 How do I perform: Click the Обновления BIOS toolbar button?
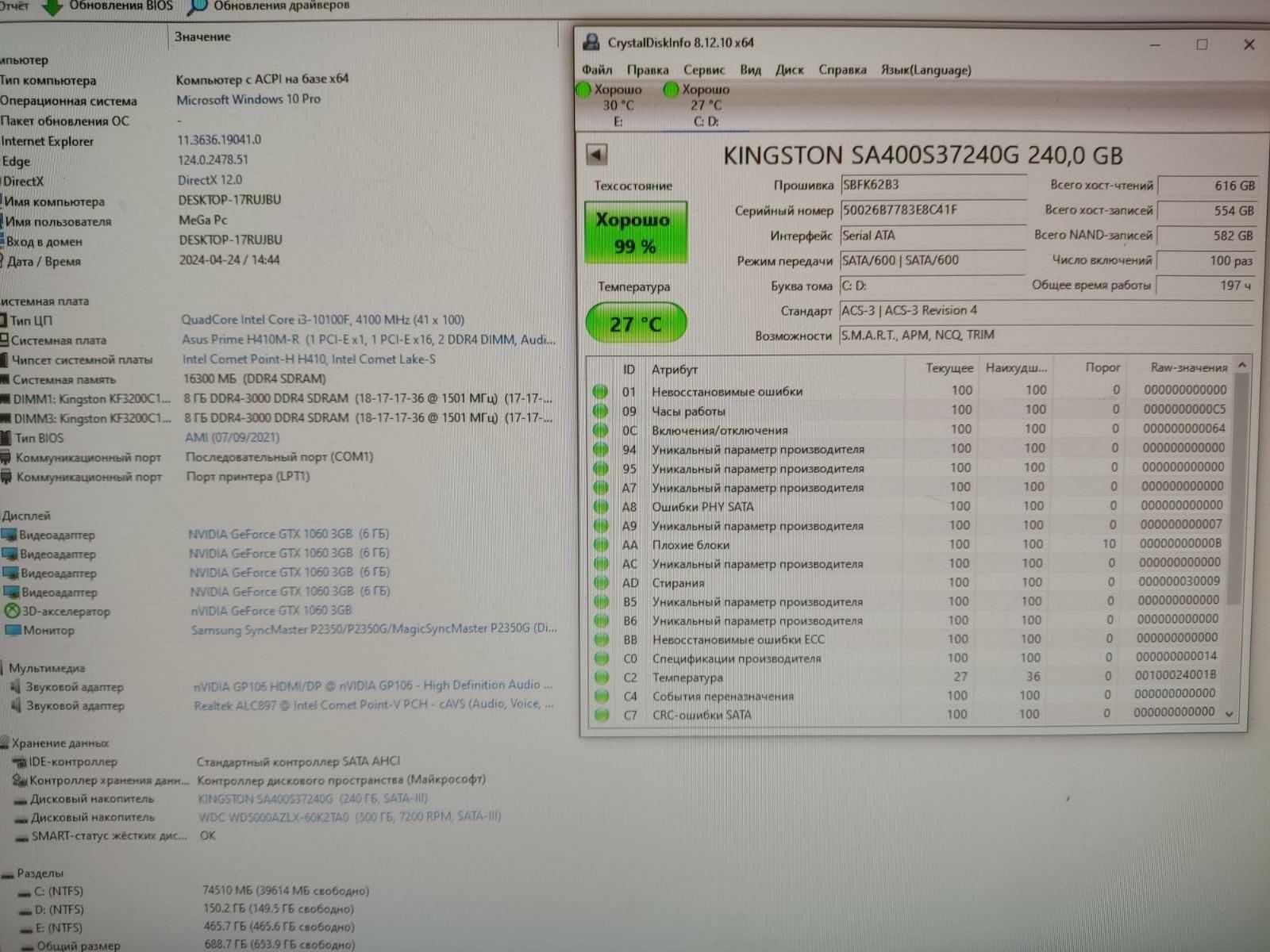109,6
